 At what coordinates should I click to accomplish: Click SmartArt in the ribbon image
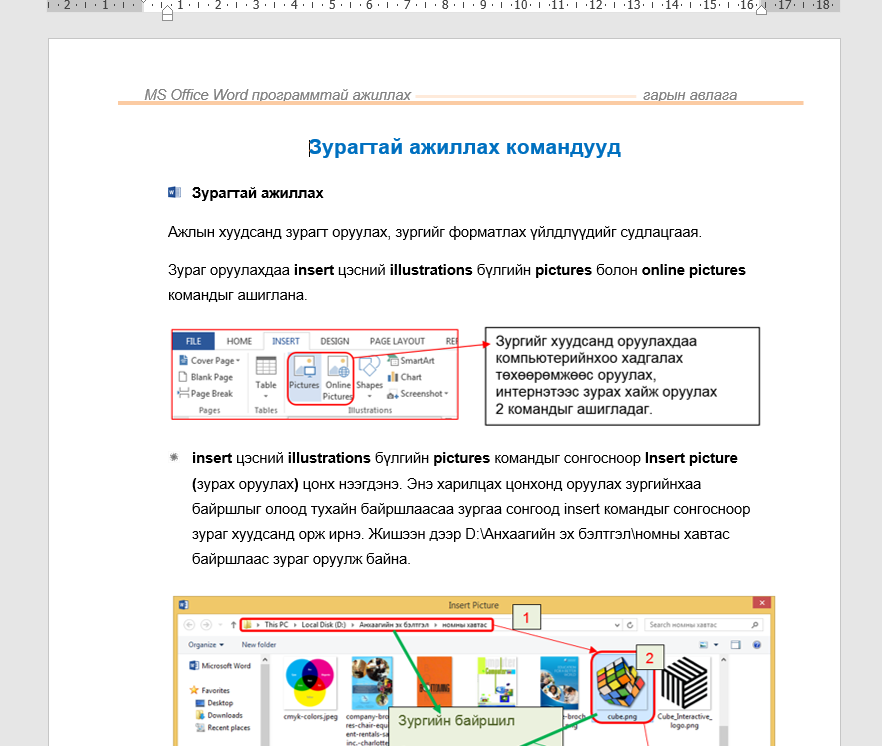[411, 361]
